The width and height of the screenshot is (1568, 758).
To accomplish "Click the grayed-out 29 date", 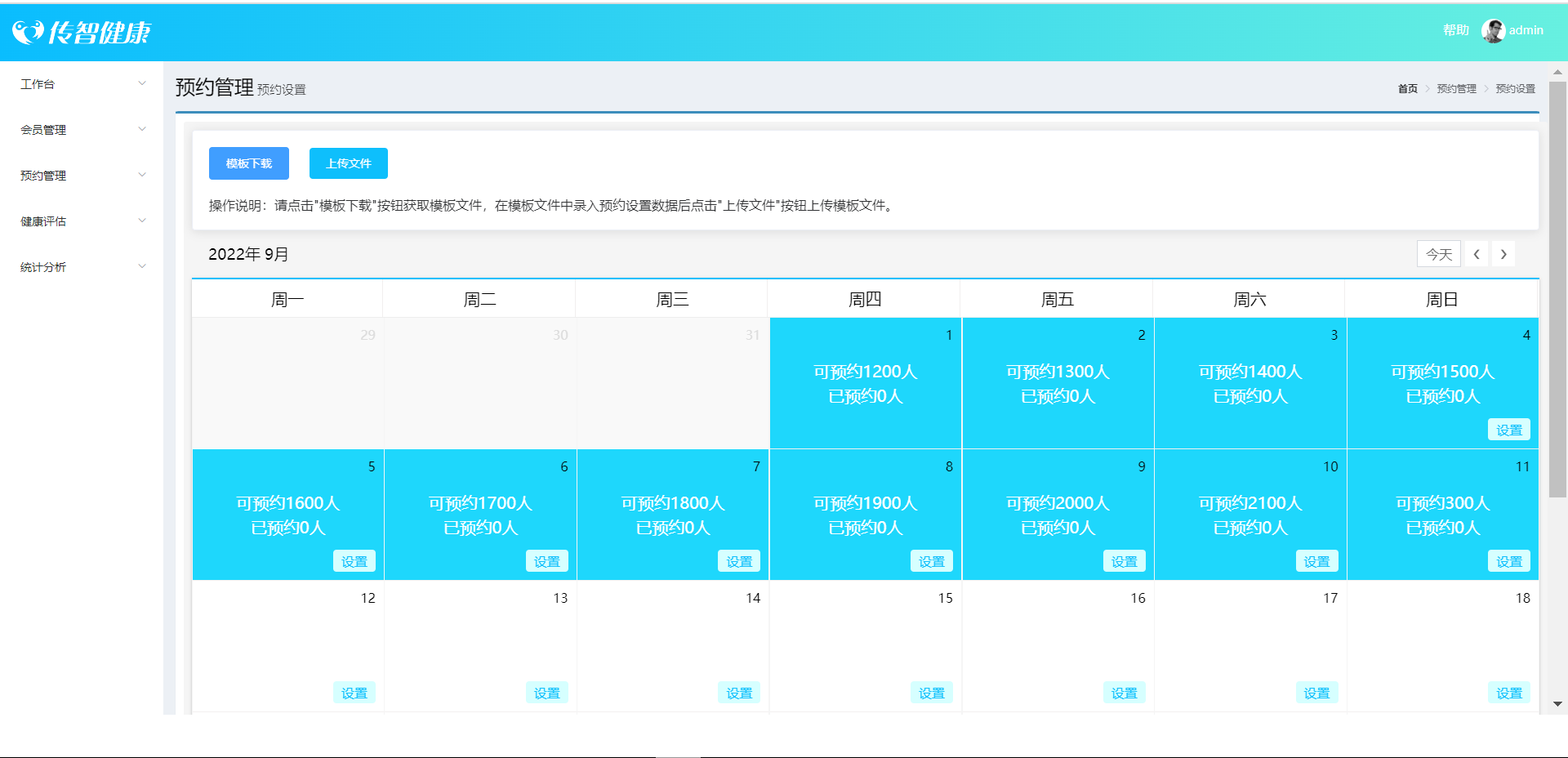I will (x=367, y=335).
